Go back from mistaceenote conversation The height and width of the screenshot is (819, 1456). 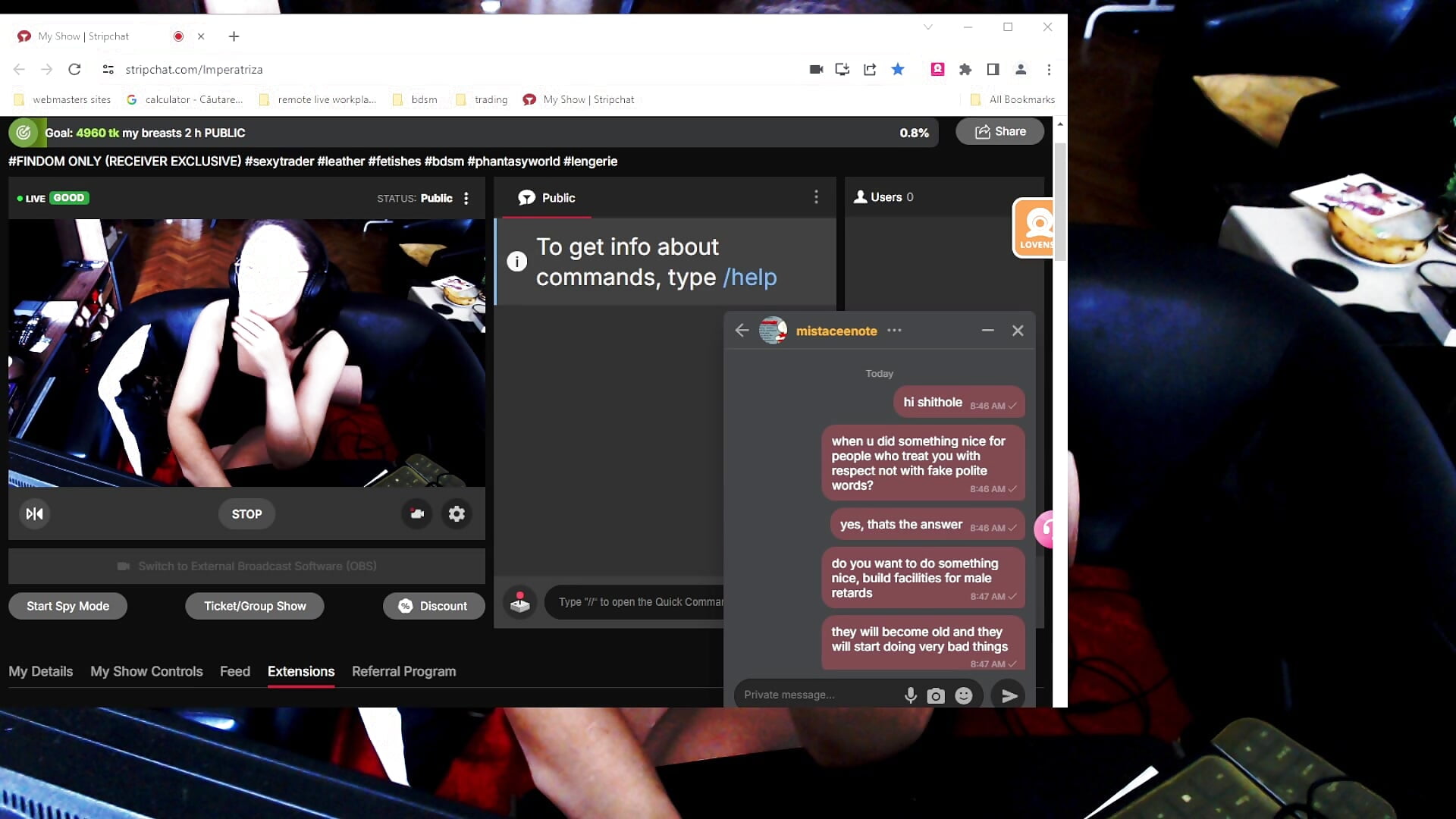point(742,331)
